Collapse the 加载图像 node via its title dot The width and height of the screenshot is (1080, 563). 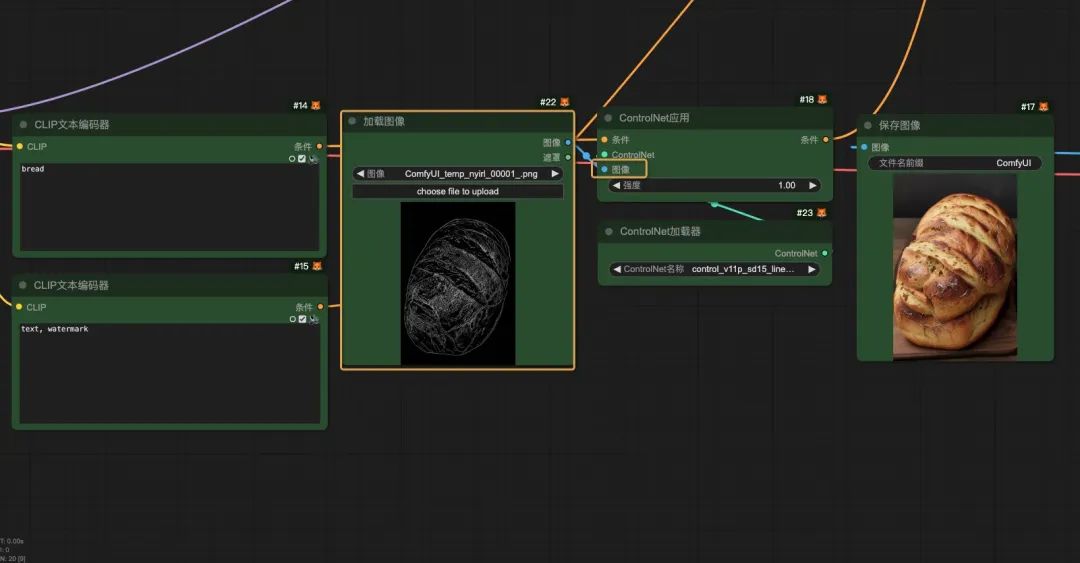pos(352,121)
